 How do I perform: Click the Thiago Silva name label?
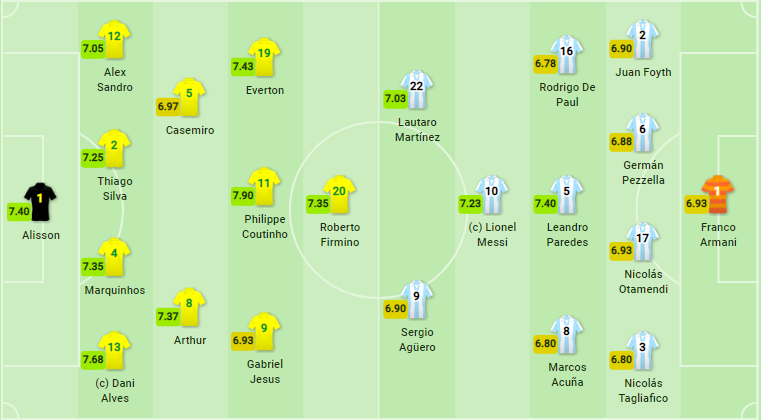(114, 188)
